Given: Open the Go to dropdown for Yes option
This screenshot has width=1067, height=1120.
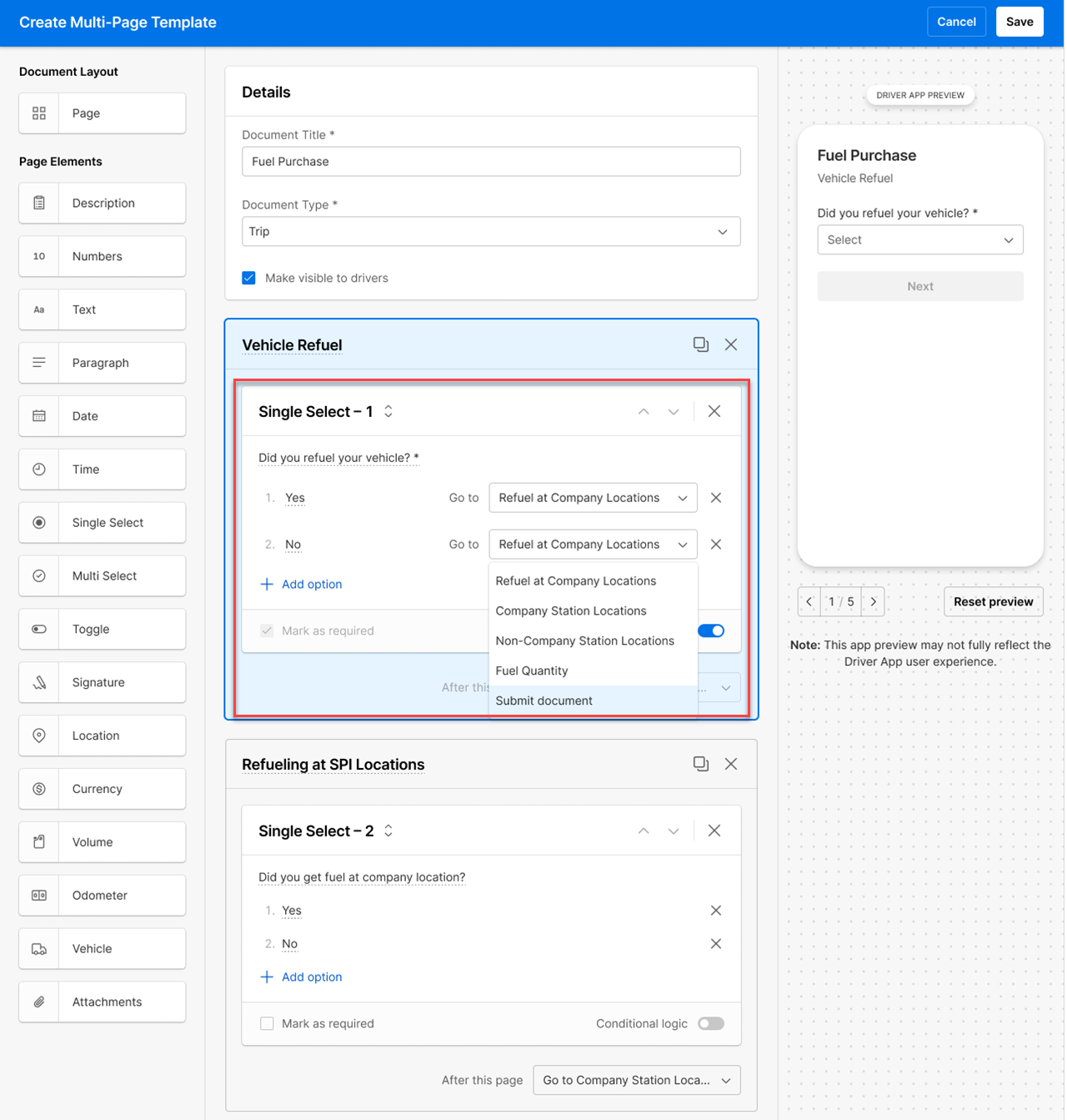Looking at the screenshot, I should point(594,498).
